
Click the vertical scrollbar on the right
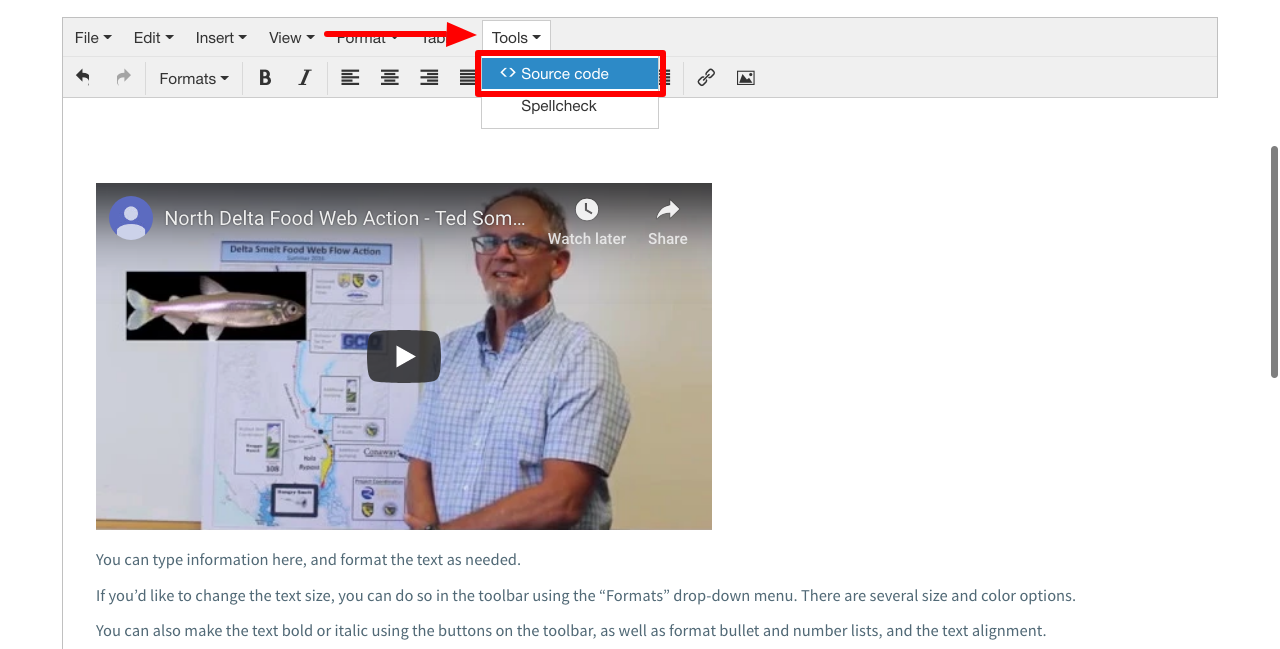click(1274, 262)
